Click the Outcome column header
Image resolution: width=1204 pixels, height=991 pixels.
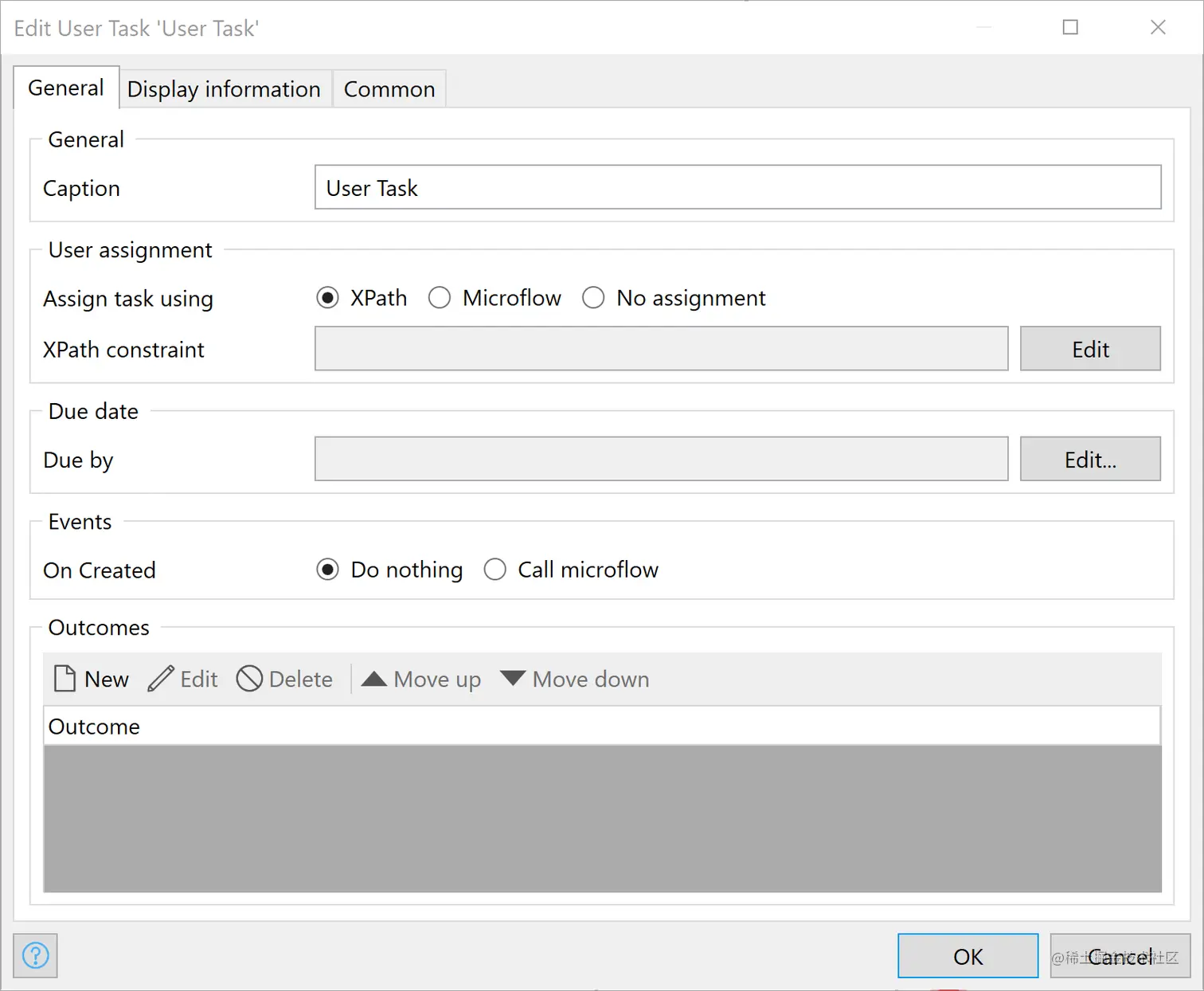point(601,726)
